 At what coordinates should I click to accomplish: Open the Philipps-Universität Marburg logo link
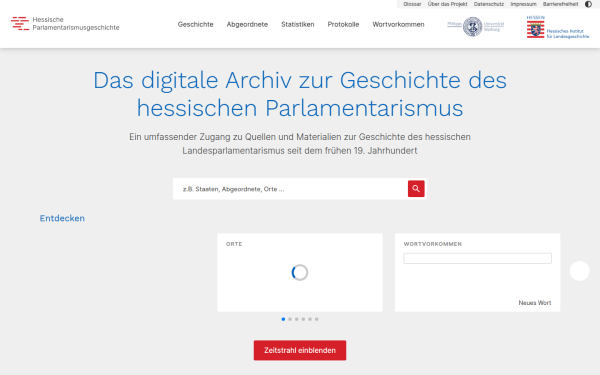476,26
